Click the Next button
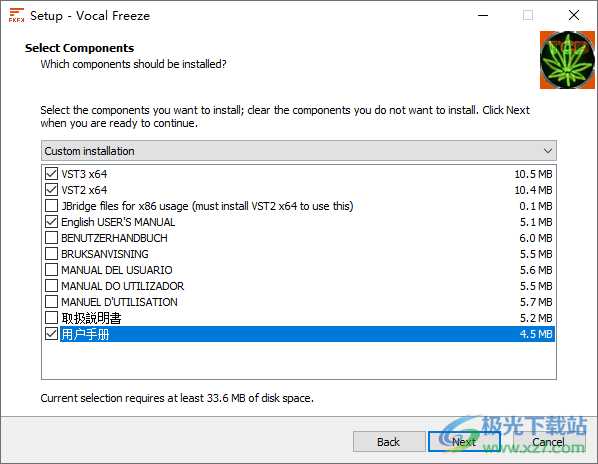The height and width of the screenshot is (464, 598). [464, 442]
